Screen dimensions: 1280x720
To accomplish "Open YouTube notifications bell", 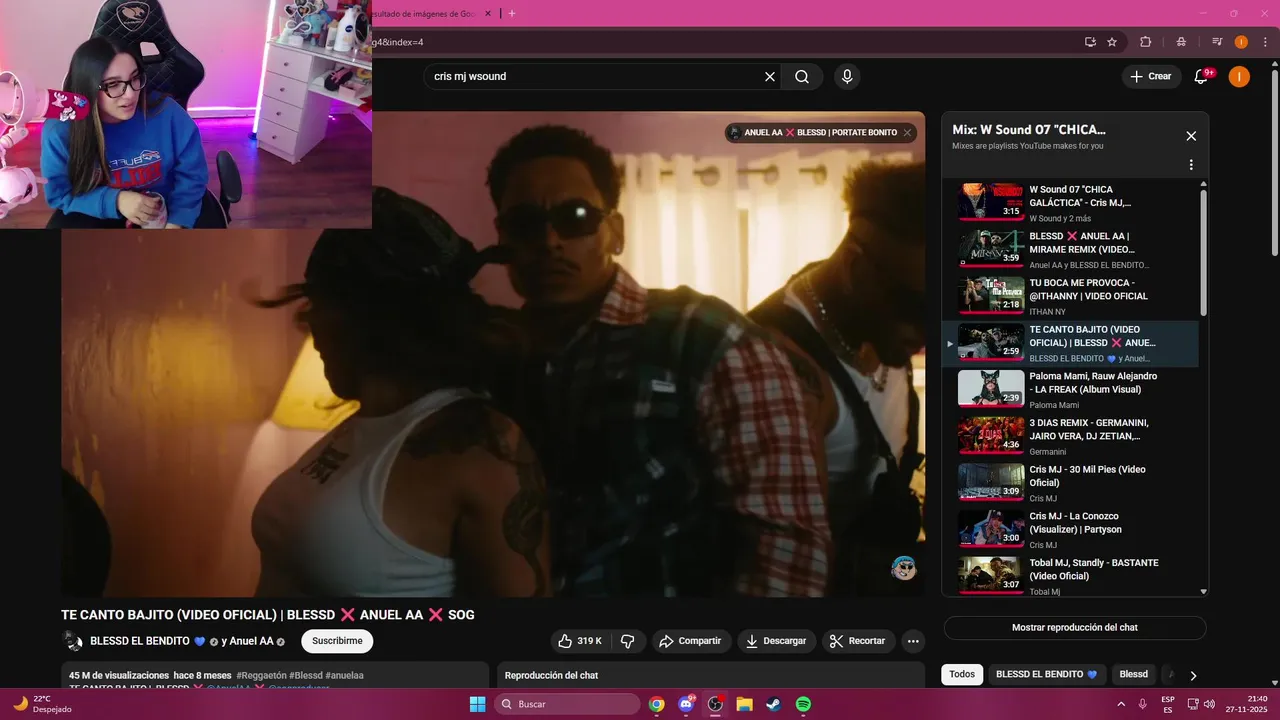I will (1203, 76).
